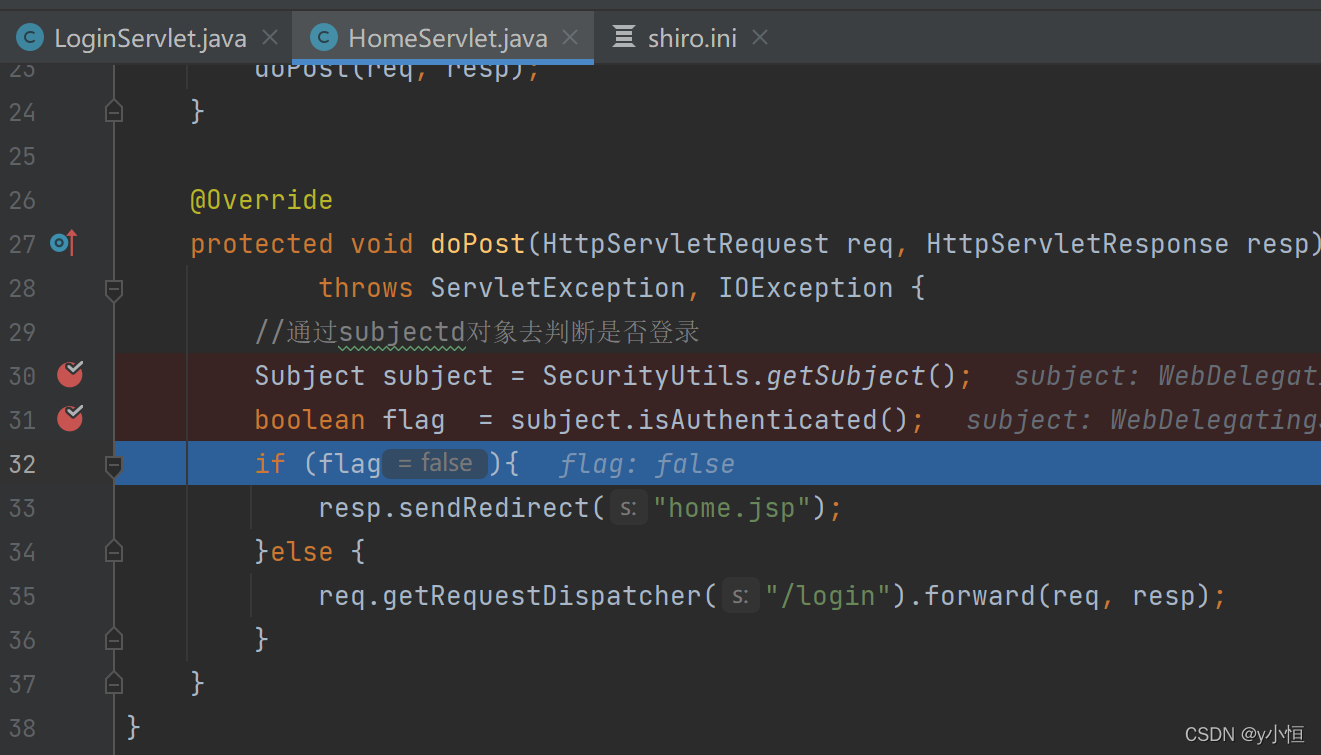Click the "home.jsp" string literal

pyautogui.click(x=732, y=508)
